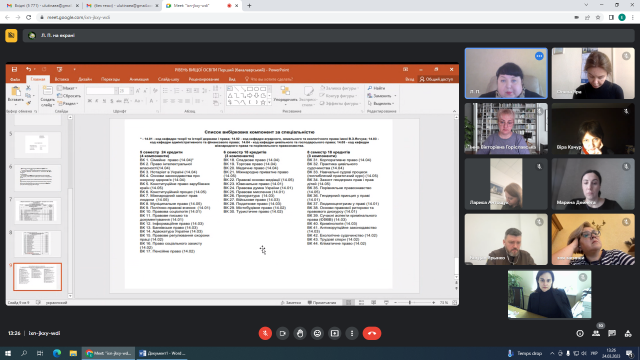Image resolution: width=640 pixels, height=360 pixels.
Task: Select slide 8 thumbnail
Action: (38, 244)
